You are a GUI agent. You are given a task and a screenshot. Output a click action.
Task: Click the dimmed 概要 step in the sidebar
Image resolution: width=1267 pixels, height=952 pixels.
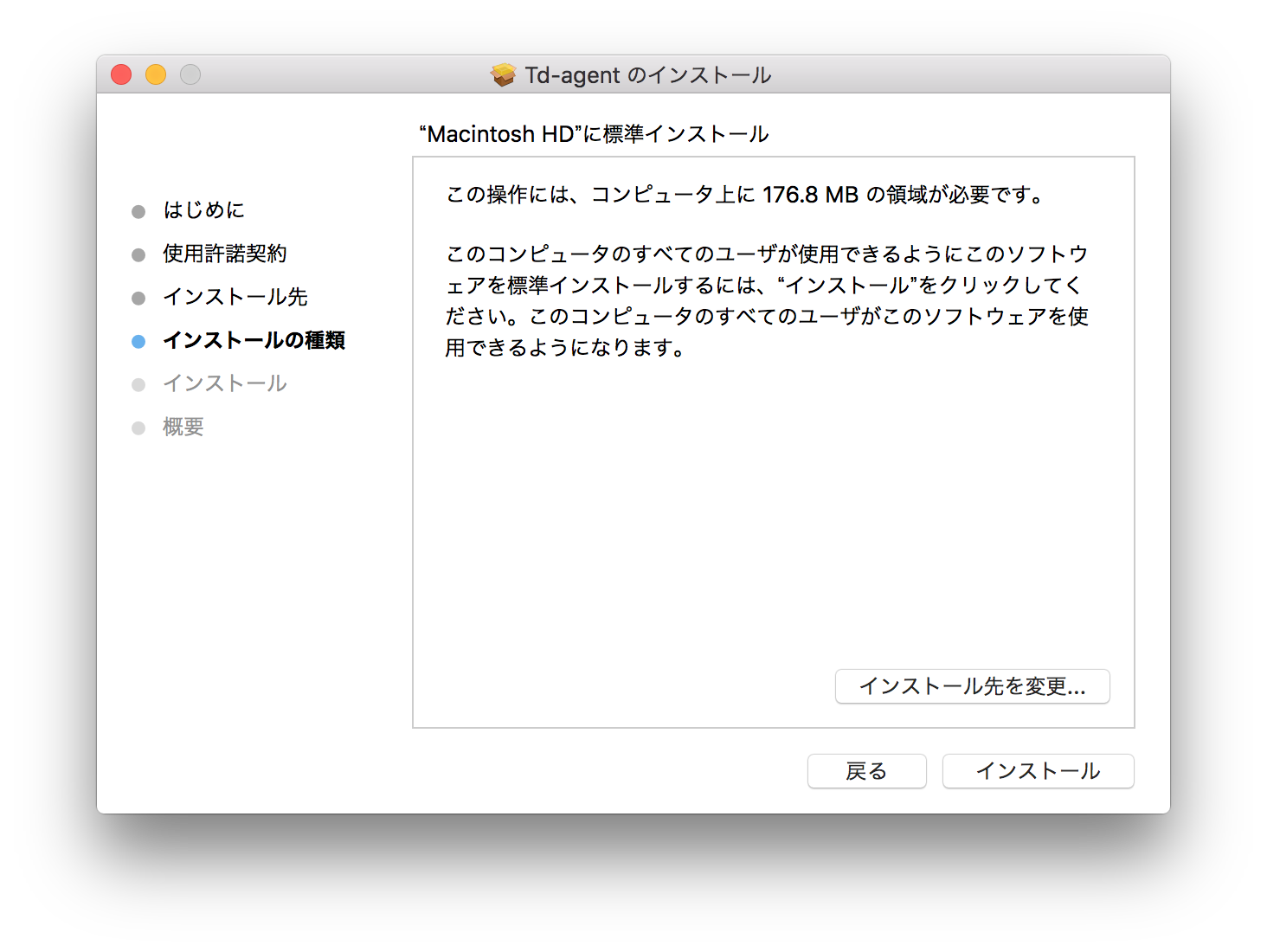coord(183,427)
